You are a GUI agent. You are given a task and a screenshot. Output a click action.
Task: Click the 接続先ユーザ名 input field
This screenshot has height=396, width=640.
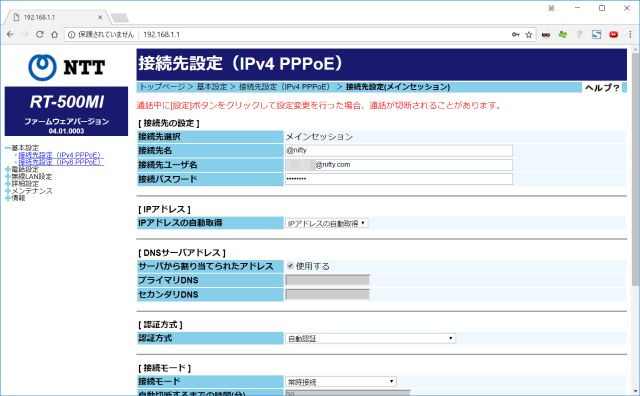tap(399, 165)
